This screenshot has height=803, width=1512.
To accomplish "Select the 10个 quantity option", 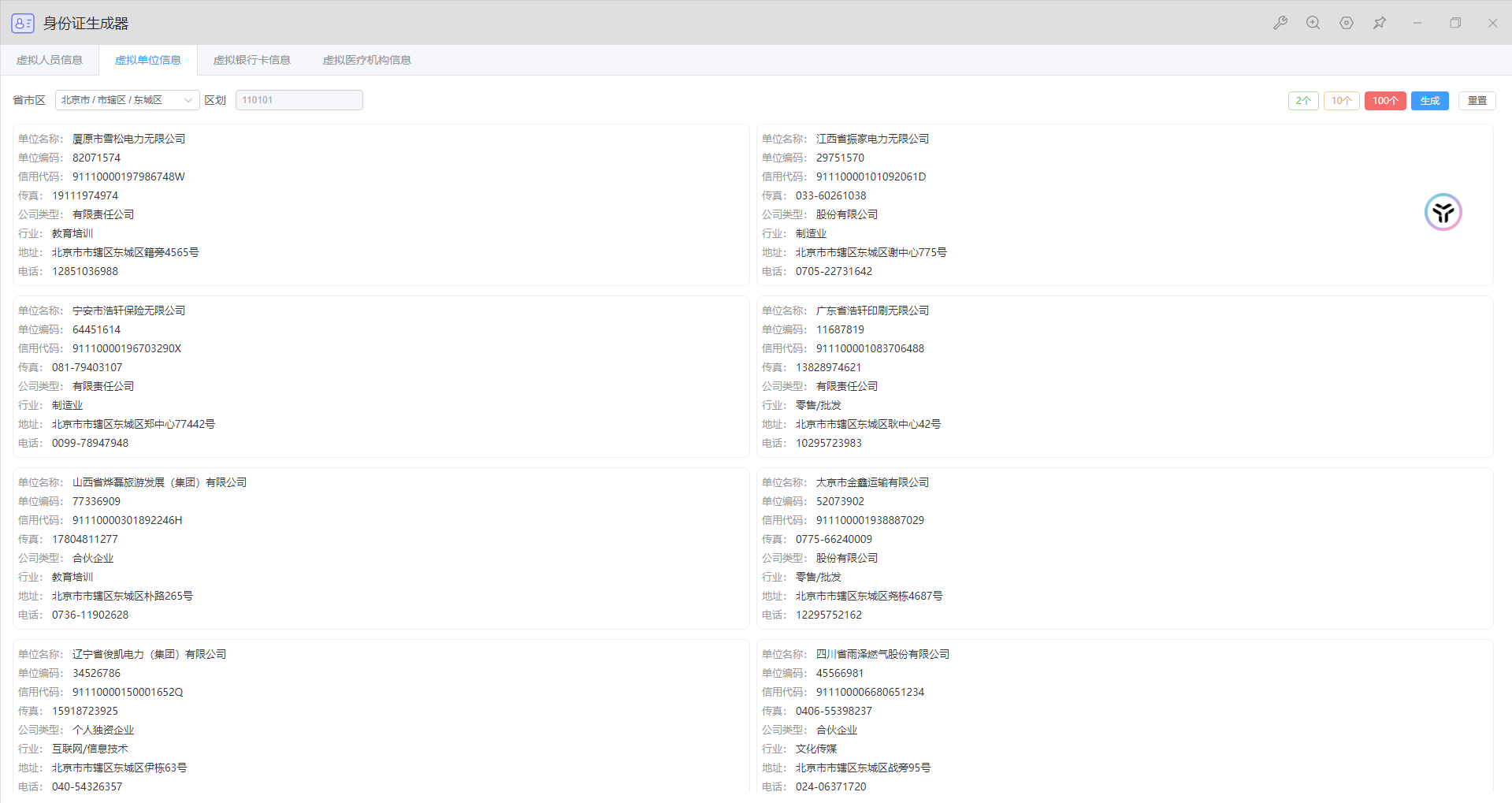I will tap(1341, 101).
